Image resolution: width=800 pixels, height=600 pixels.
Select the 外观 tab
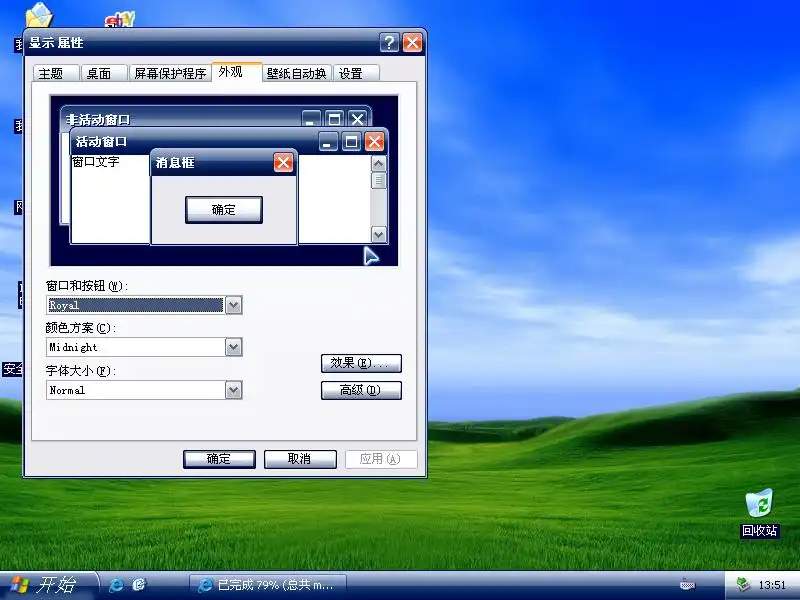pyautogui.click(x=237, y=72)
